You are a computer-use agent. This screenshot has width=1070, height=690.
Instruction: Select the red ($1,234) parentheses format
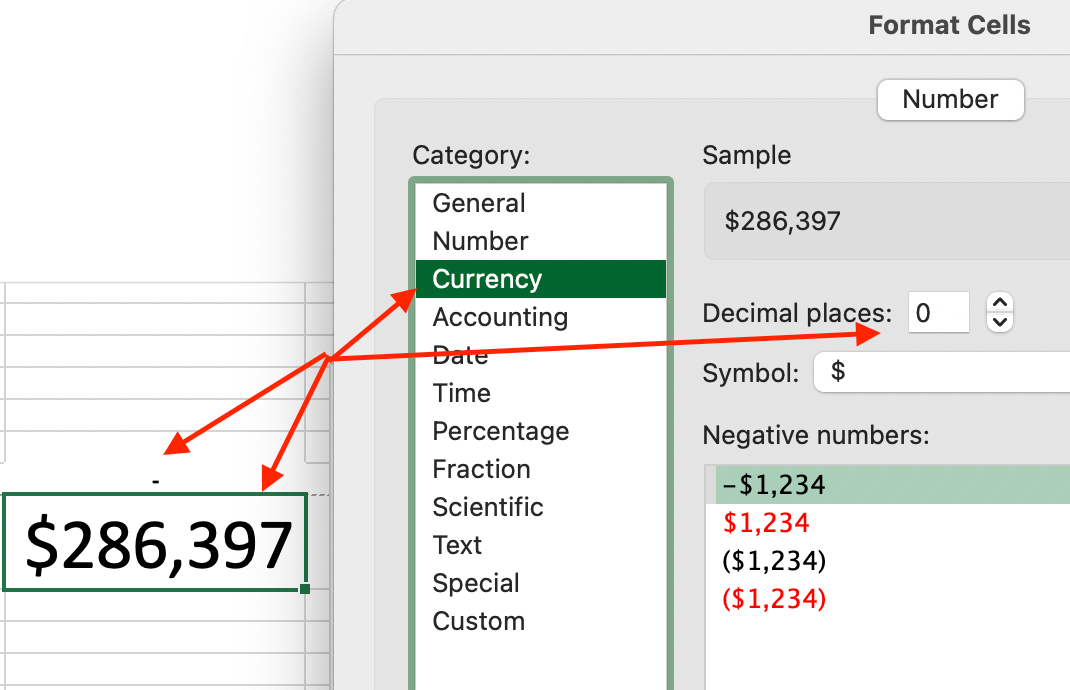(773, 599)
